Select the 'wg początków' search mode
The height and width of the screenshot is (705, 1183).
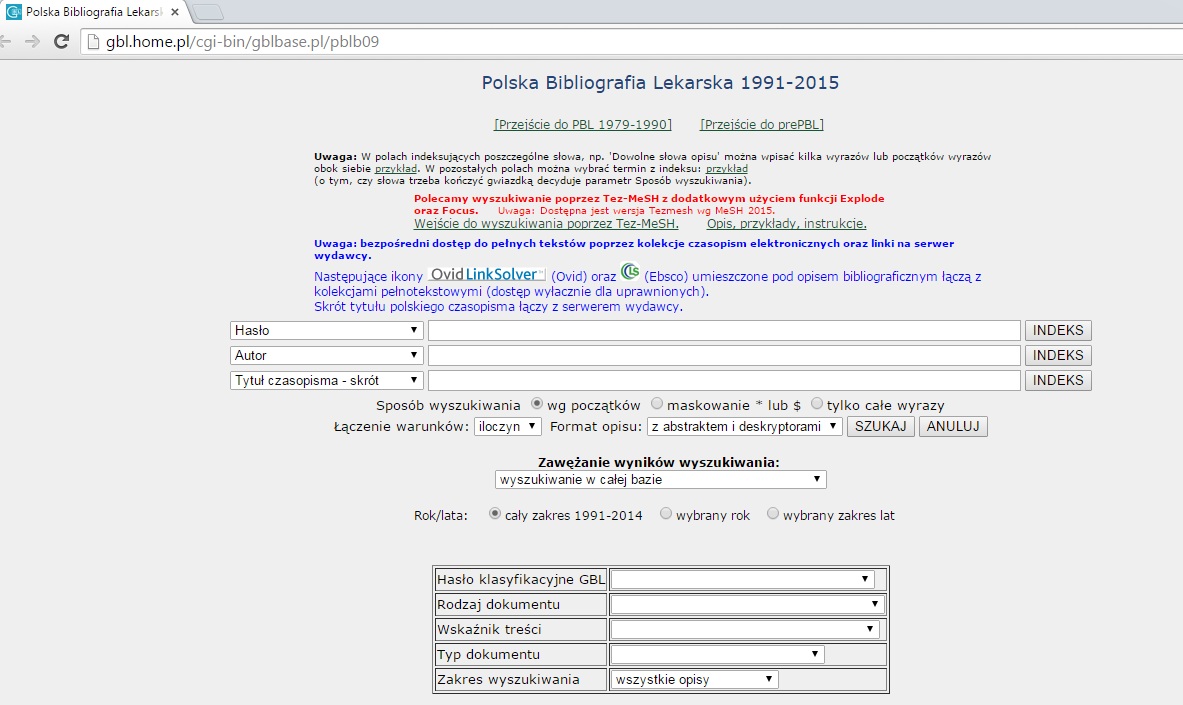[536, 404]
